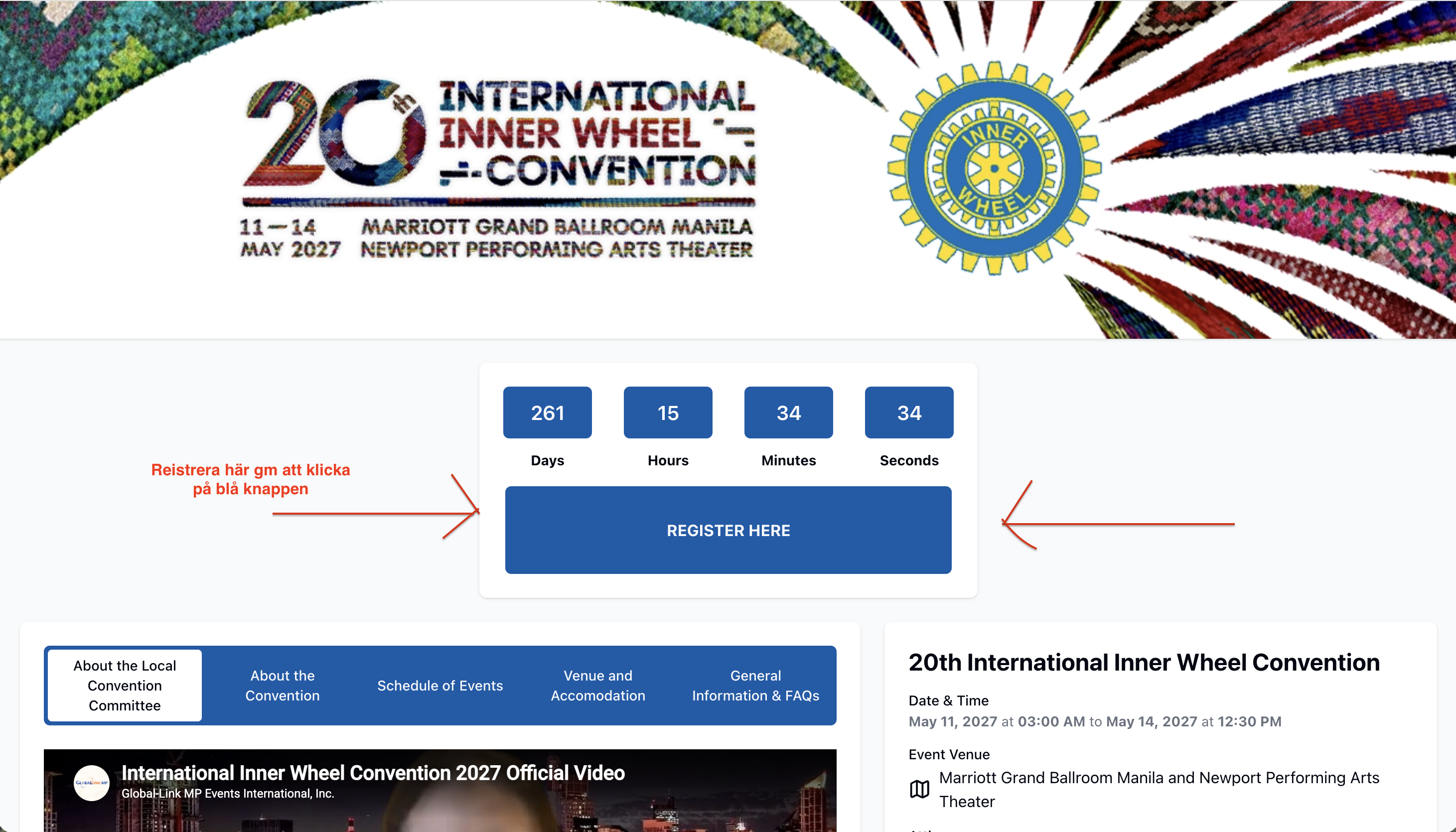Click the 15 Hours countdown box
Viewport: 1456px width, 832px height.
click(668, 413)
